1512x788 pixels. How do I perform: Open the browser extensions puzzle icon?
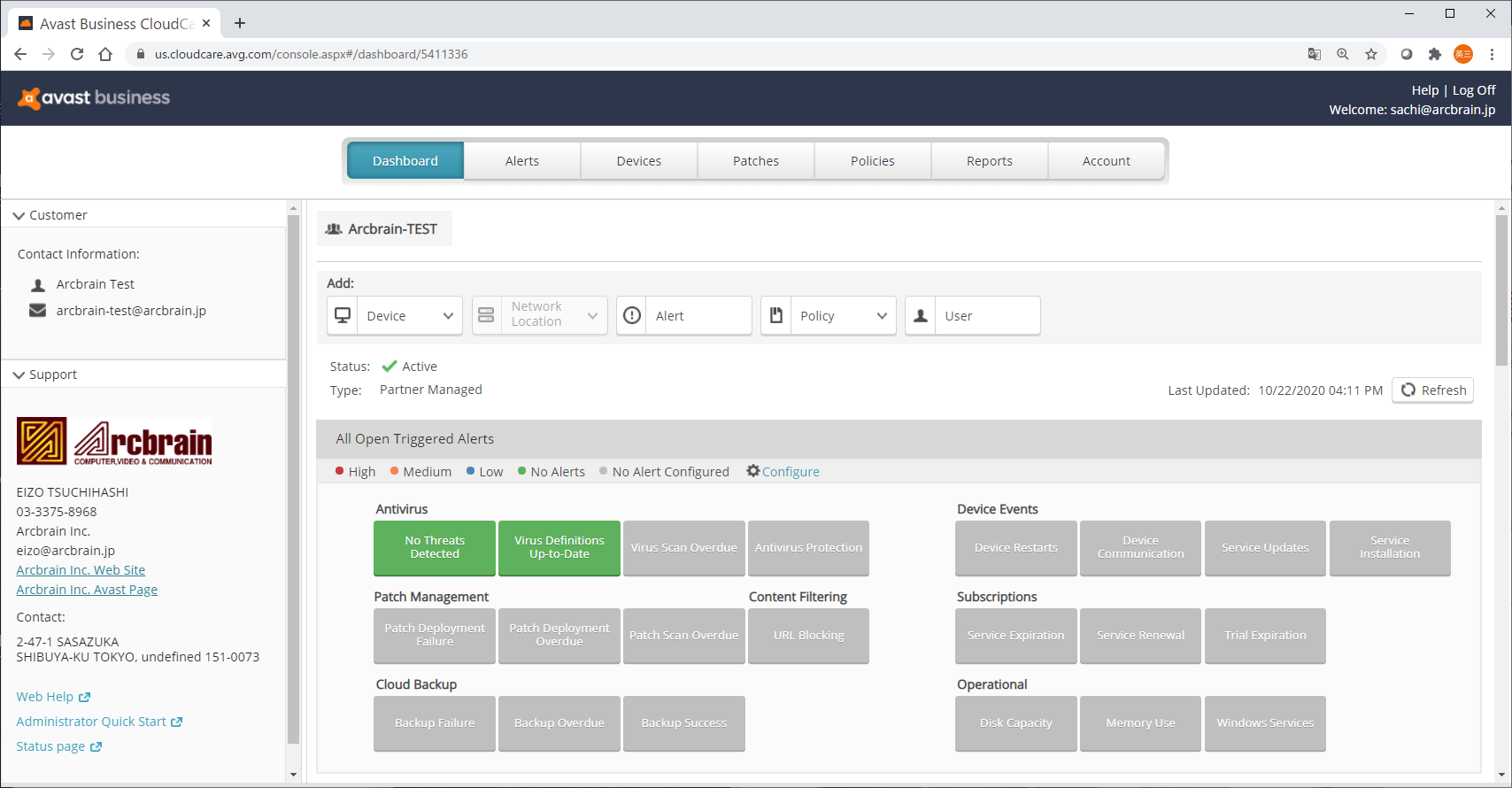[x=1435, y=54]
